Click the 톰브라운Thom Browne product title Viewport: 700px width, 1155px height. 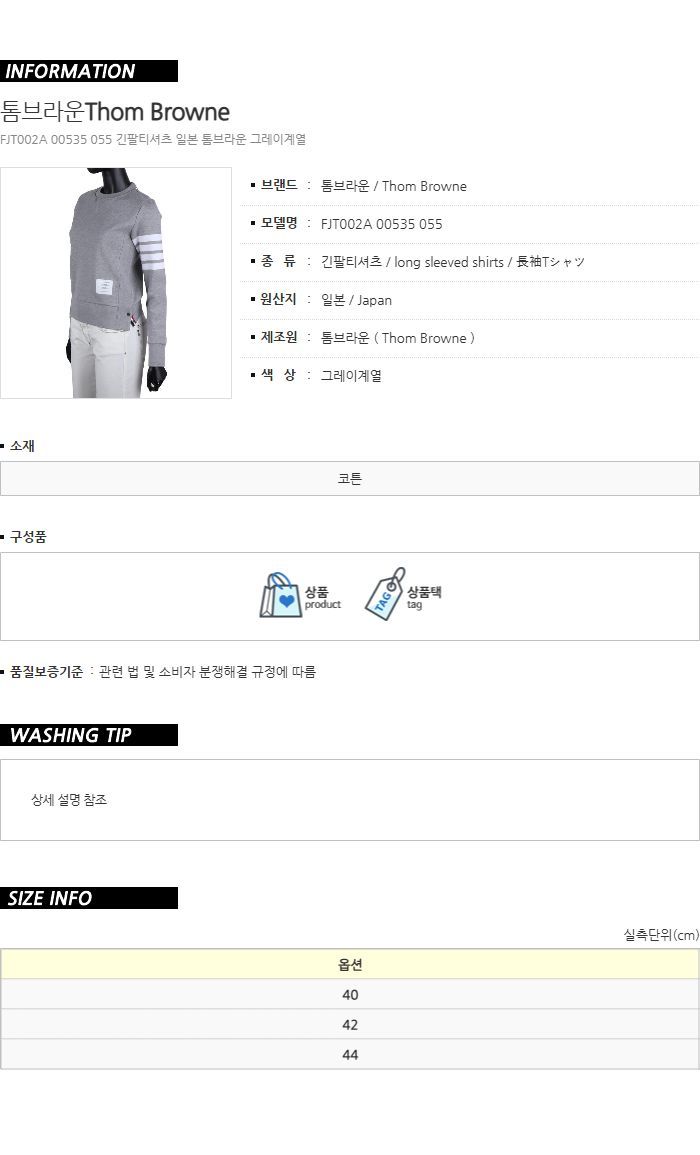[115, 112]
